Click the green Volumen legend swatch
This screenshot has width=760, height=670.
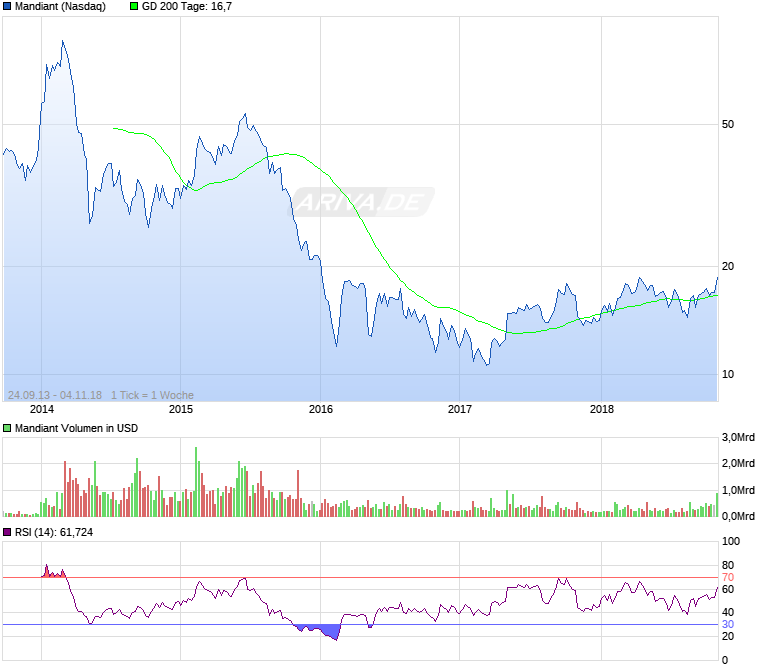click(x=7, y=428)
